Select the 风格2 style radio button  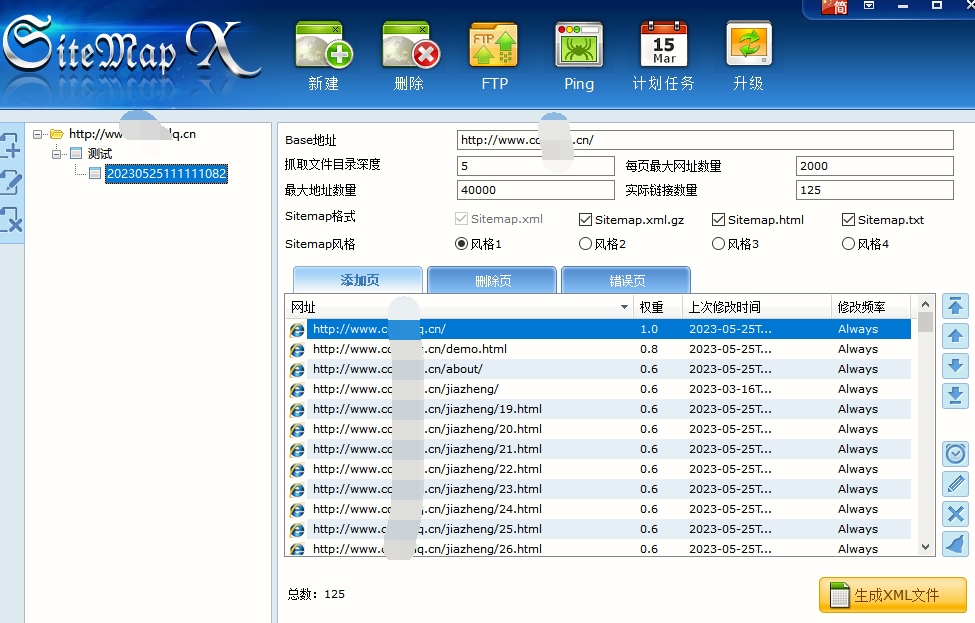tap(585, 244)
